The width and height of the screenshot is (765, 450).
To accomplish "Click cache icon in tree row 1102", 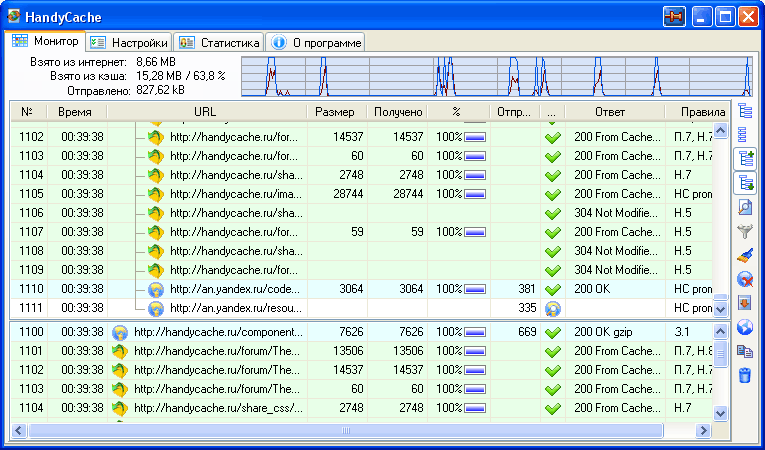I will pyautogui.click(x=155, y=137).
